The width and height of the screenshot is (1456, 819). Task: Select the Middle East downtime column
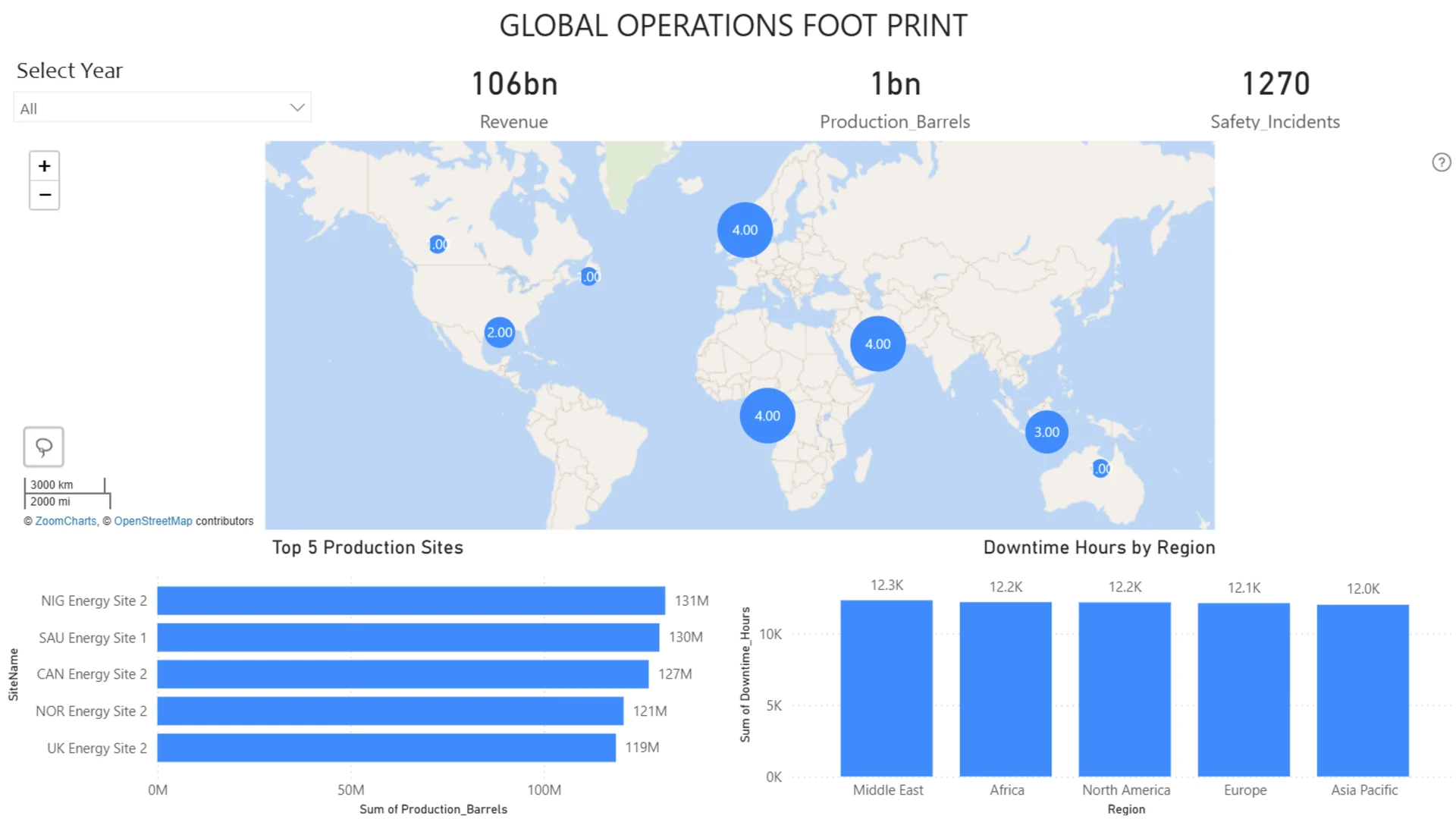pos(886,689)
